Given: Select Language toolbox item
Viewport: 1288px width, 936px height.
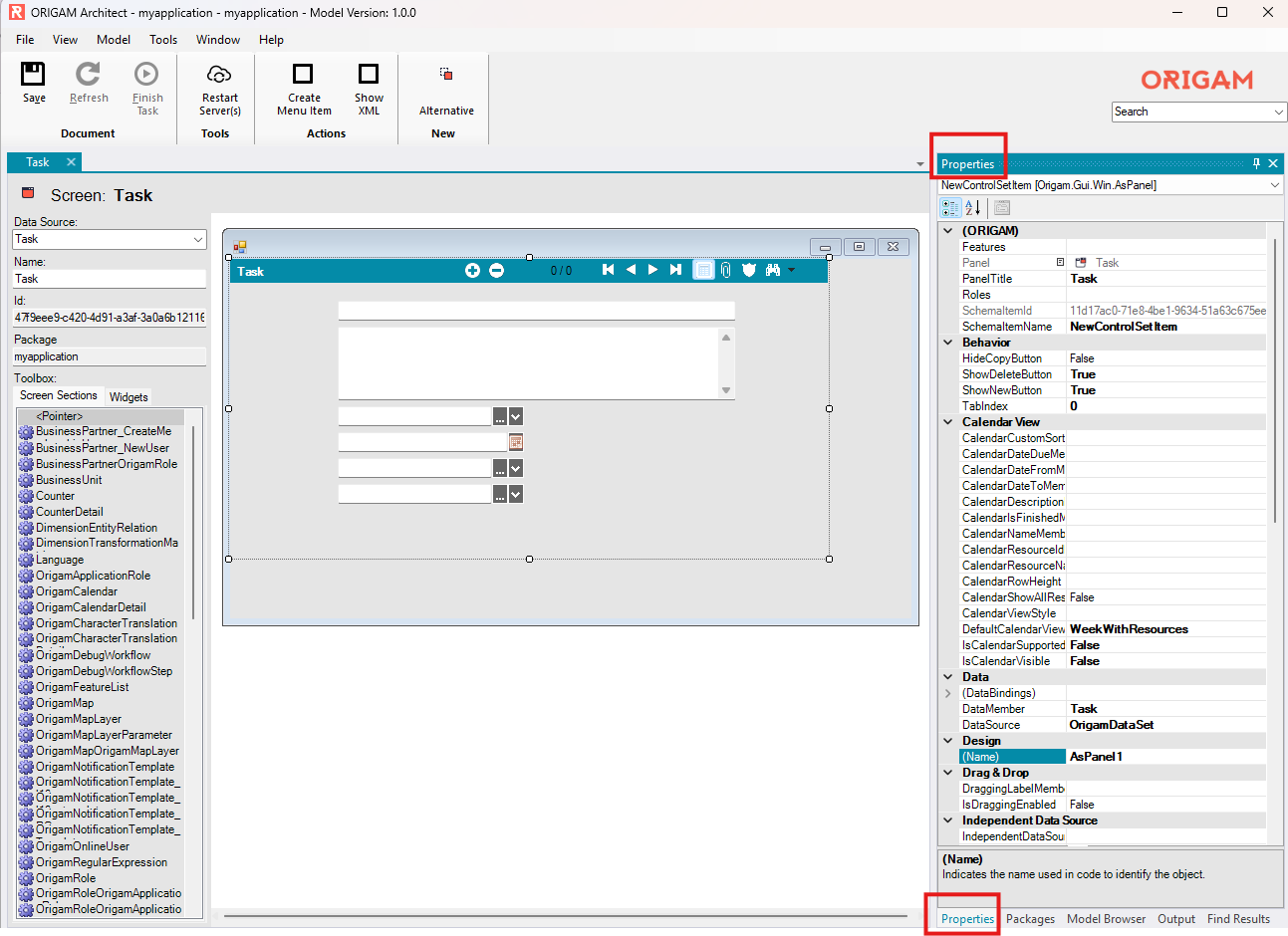Looking at the screenshot, I should tap(60, 560).
